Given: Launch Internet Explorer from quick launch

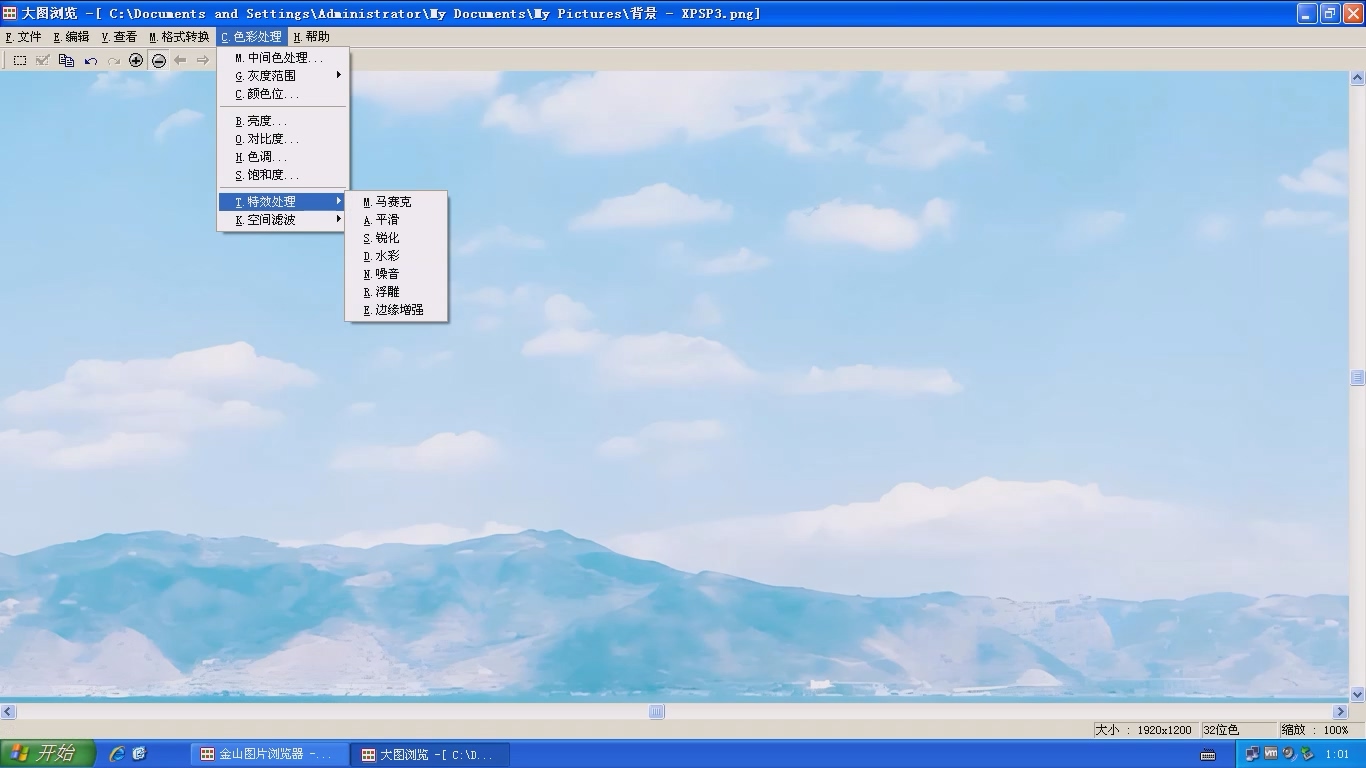Looking at the screenshot, I should pyautogui.click(x=117, y=754).
